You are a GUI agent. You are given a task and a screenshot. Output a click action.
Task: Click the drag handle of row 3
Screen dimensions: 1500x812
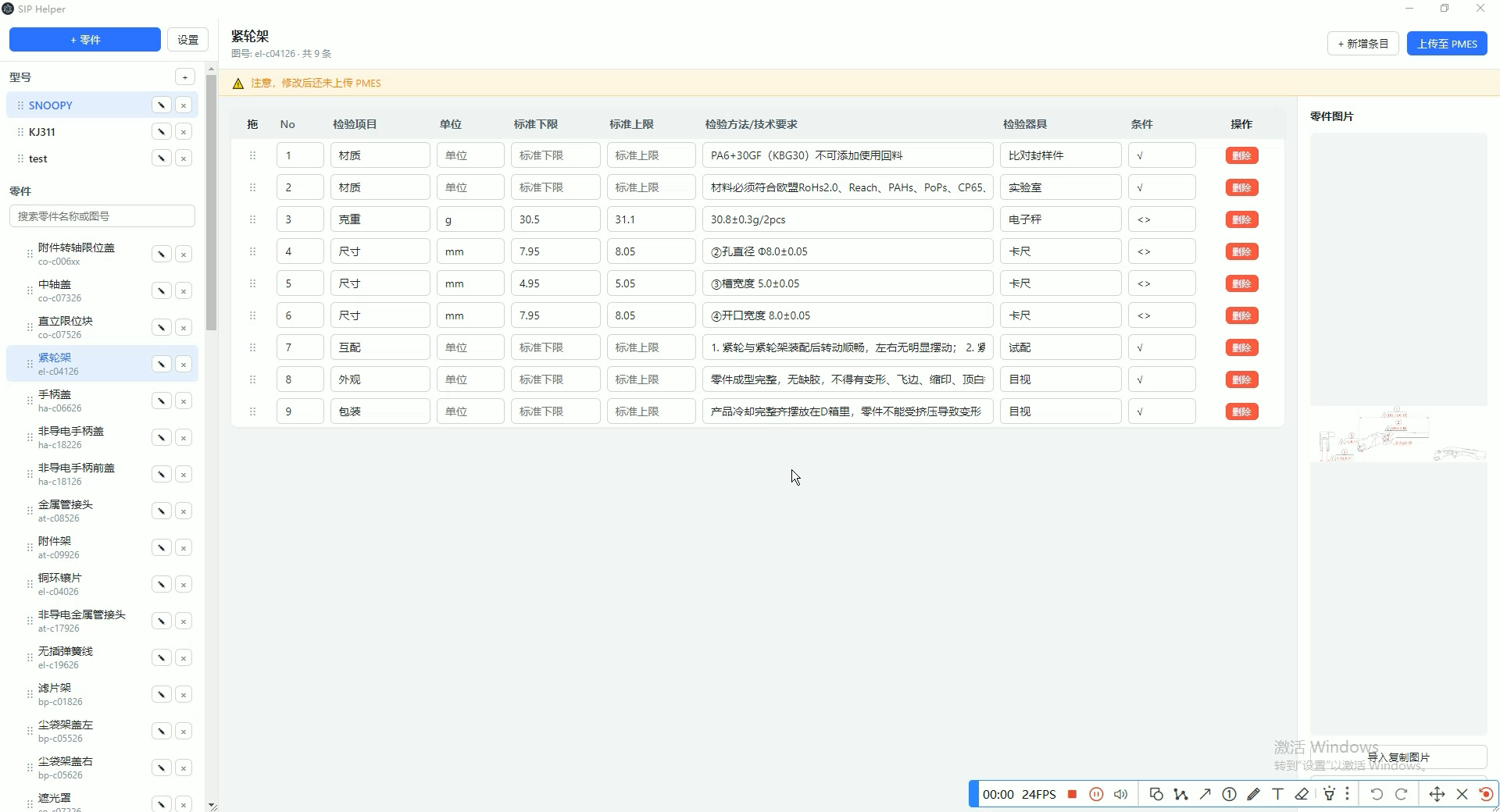pyautogui.click(x=252, y=219)
